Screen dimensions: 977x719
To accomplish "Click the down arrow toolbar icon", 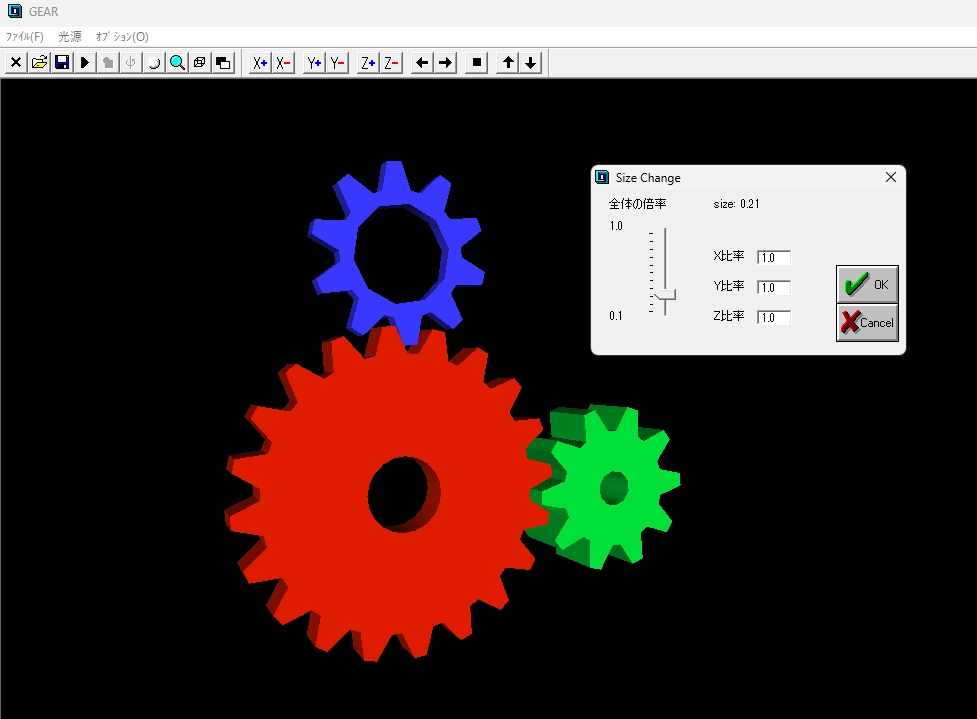I will pos(531,63).
